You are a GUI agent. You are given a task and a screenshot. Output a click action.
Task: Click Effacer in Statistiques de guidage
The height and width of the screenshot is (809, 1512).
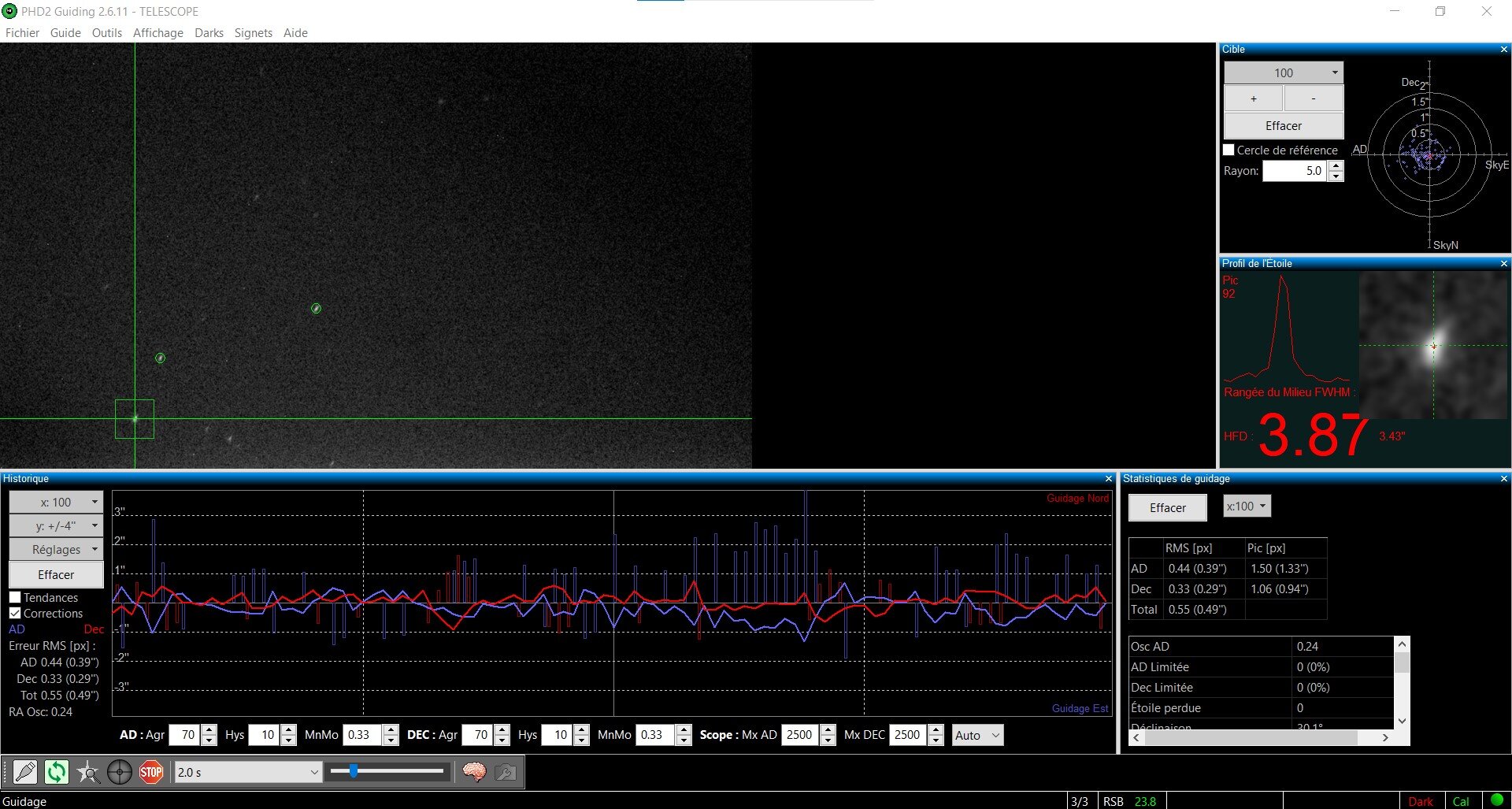click(x=1167, y=508)
